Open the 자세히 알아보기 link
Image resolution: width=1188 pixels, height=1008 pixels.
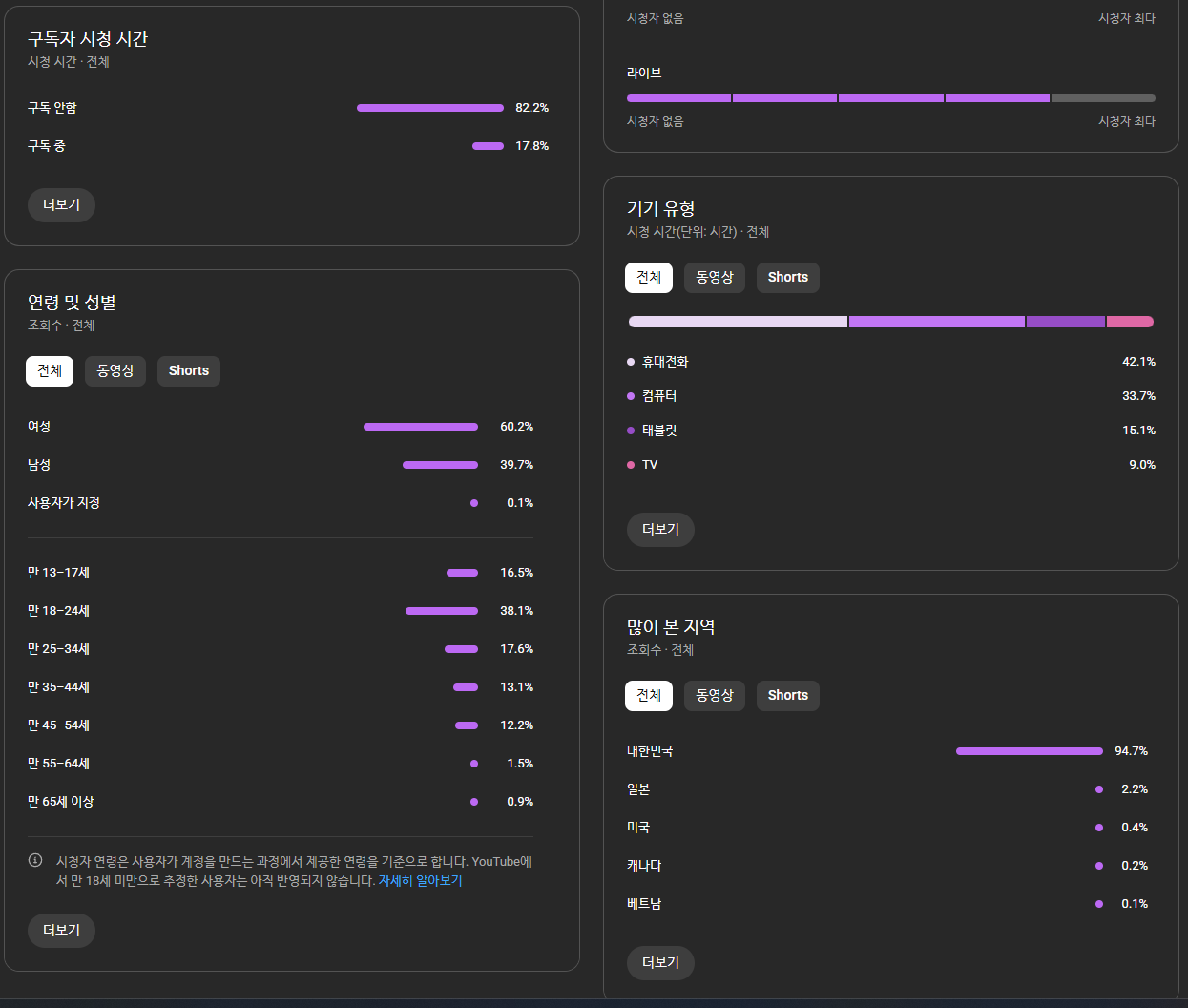[x=420, y=881]
